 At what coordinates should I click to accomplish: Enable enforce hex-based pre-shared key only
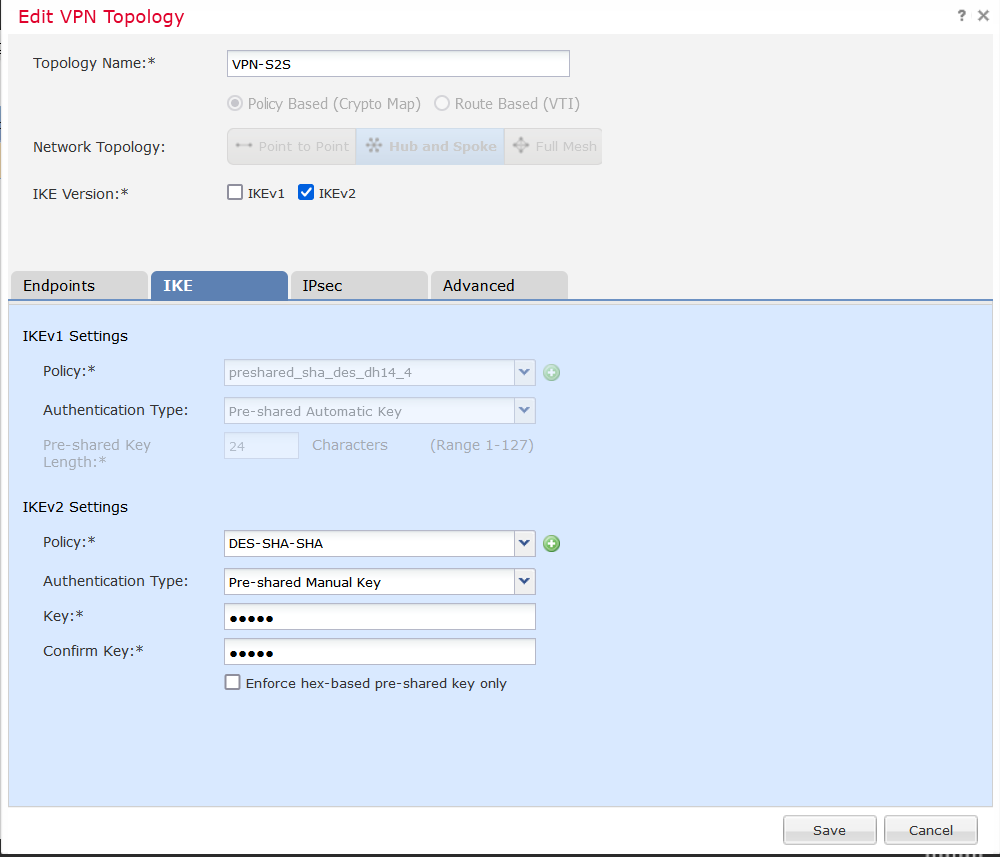[x=233, y=683]
